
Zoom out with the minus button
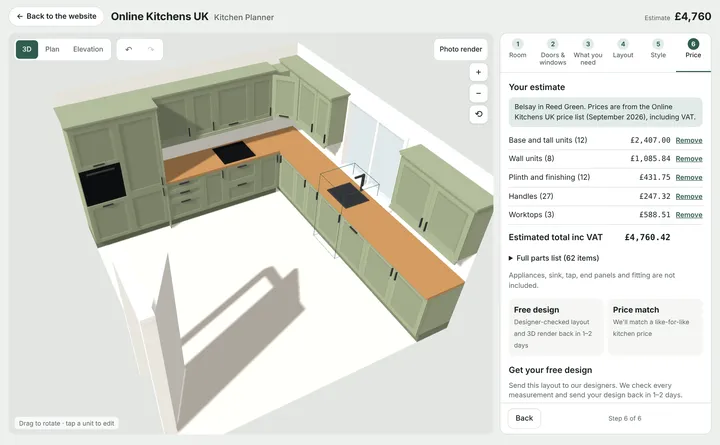[x=478, y=93]
